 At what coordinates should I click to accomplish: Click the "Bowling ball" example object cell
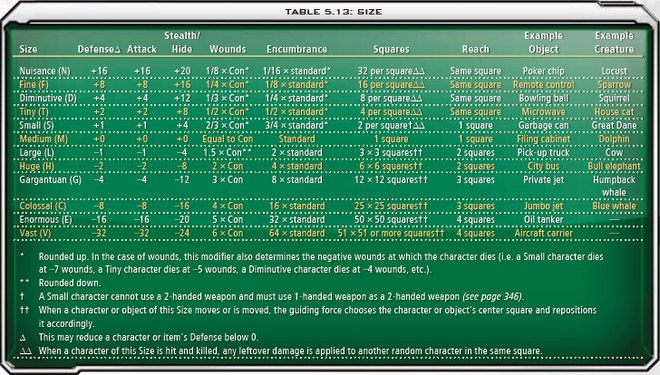point(543,98)
